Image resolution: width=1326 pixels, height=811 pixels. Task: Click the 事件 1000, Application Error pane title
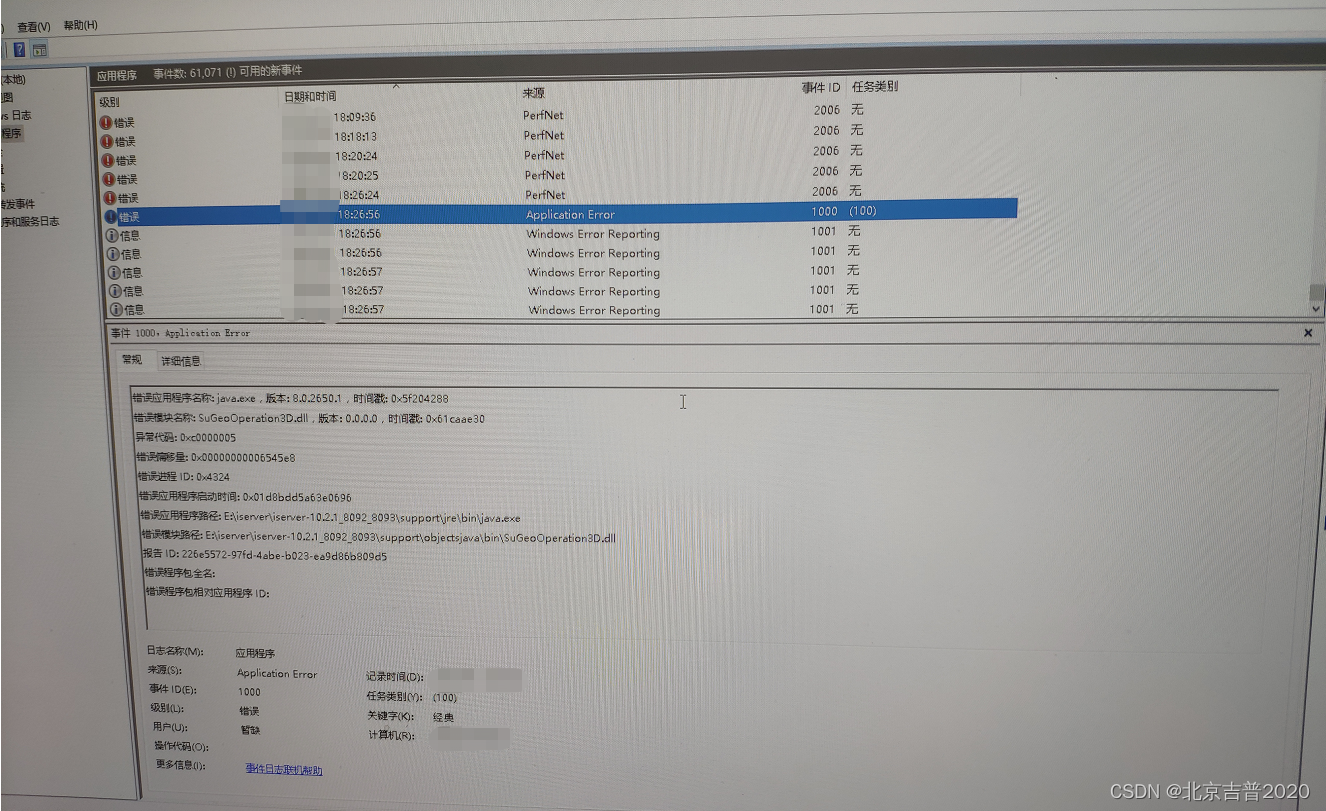click(x=180, y=333)
